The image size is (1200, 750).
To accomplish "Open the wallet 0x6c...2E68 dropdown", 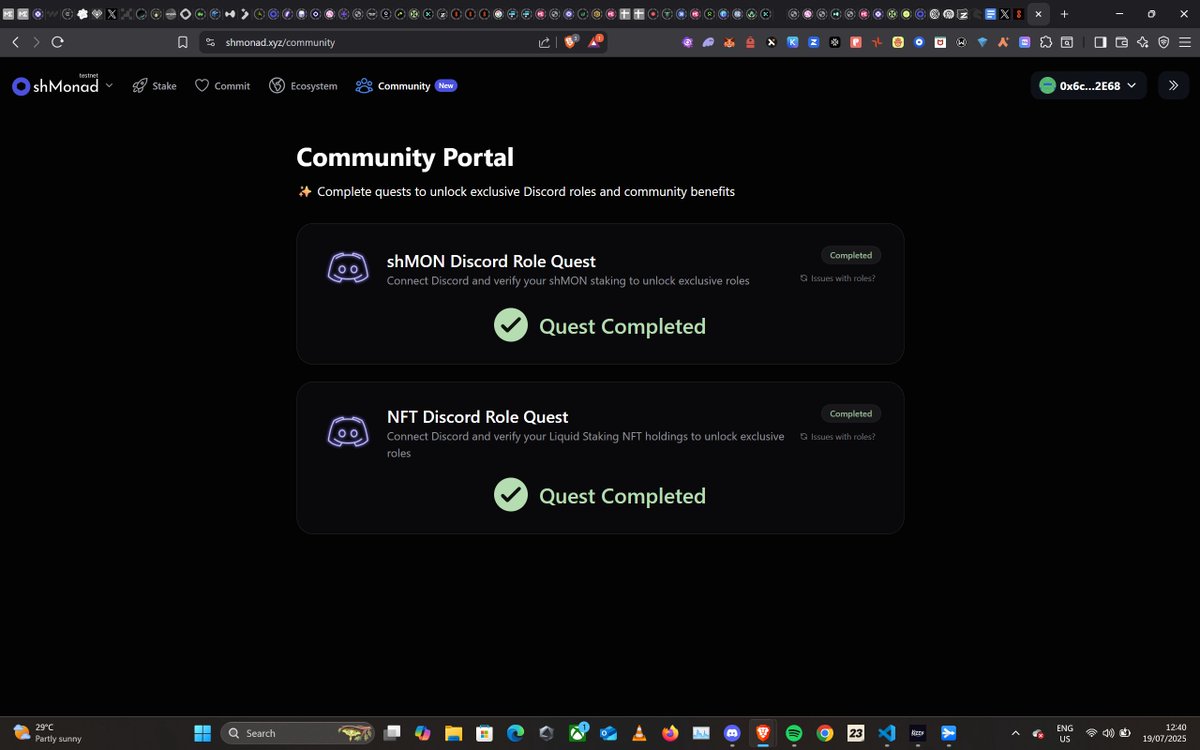I will coord(1088,86).
